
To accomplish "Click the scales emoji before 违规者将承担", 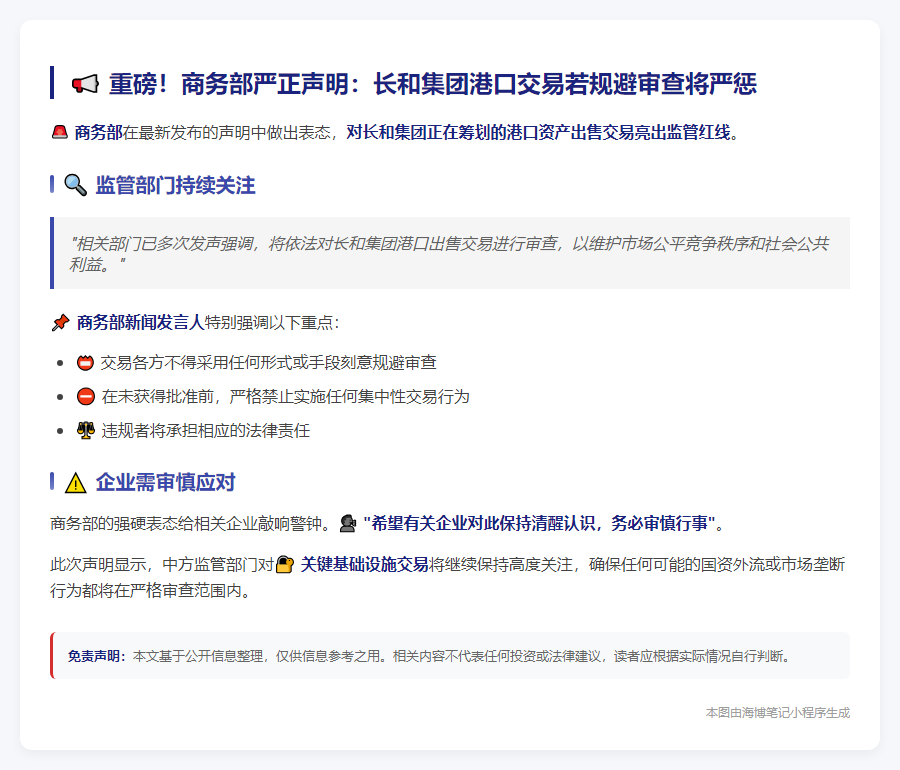I will click(x=86, y=430).
